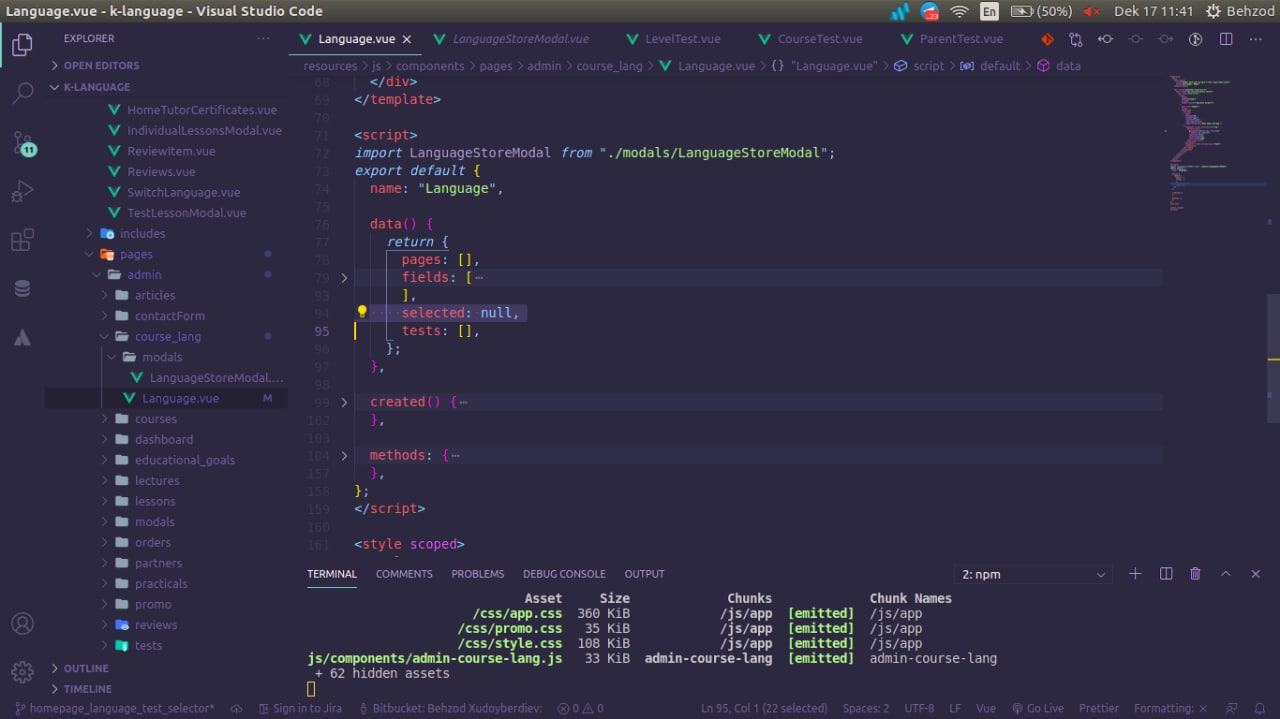The width and height of the screenshot is (1280, 719).
Task: Click homepage_language_test_selector branch name
Action: (x=114, y=708)
